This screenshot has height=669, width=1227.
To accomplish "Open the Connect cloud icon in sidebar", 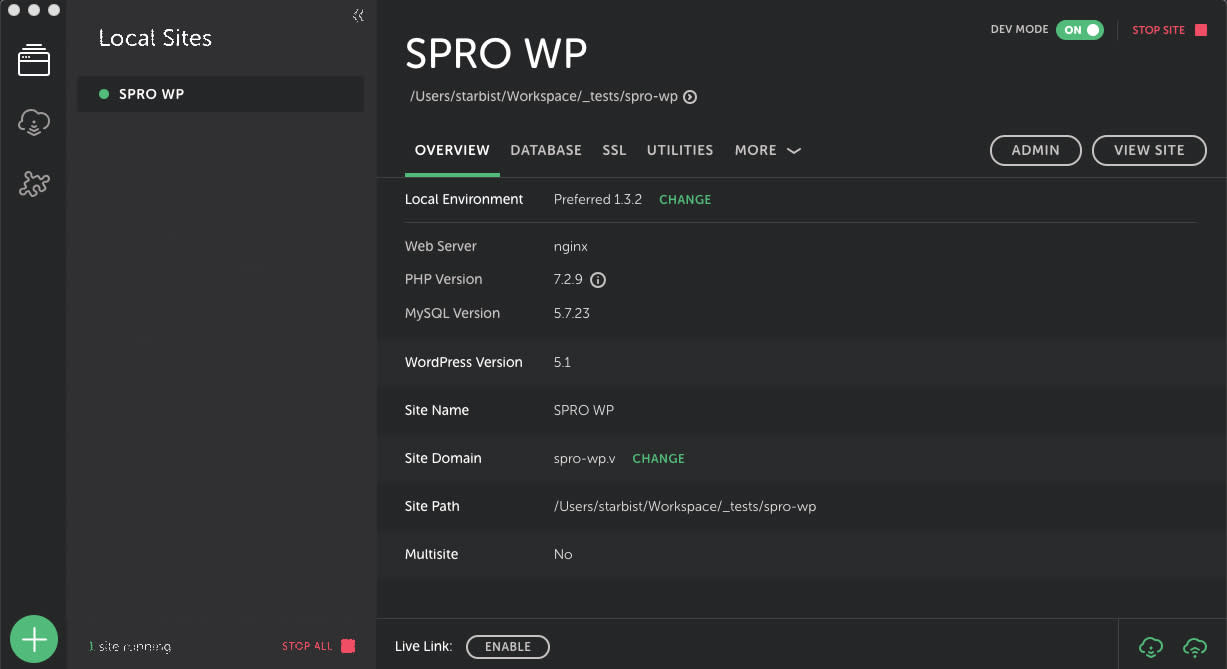I will coord(34,123).
